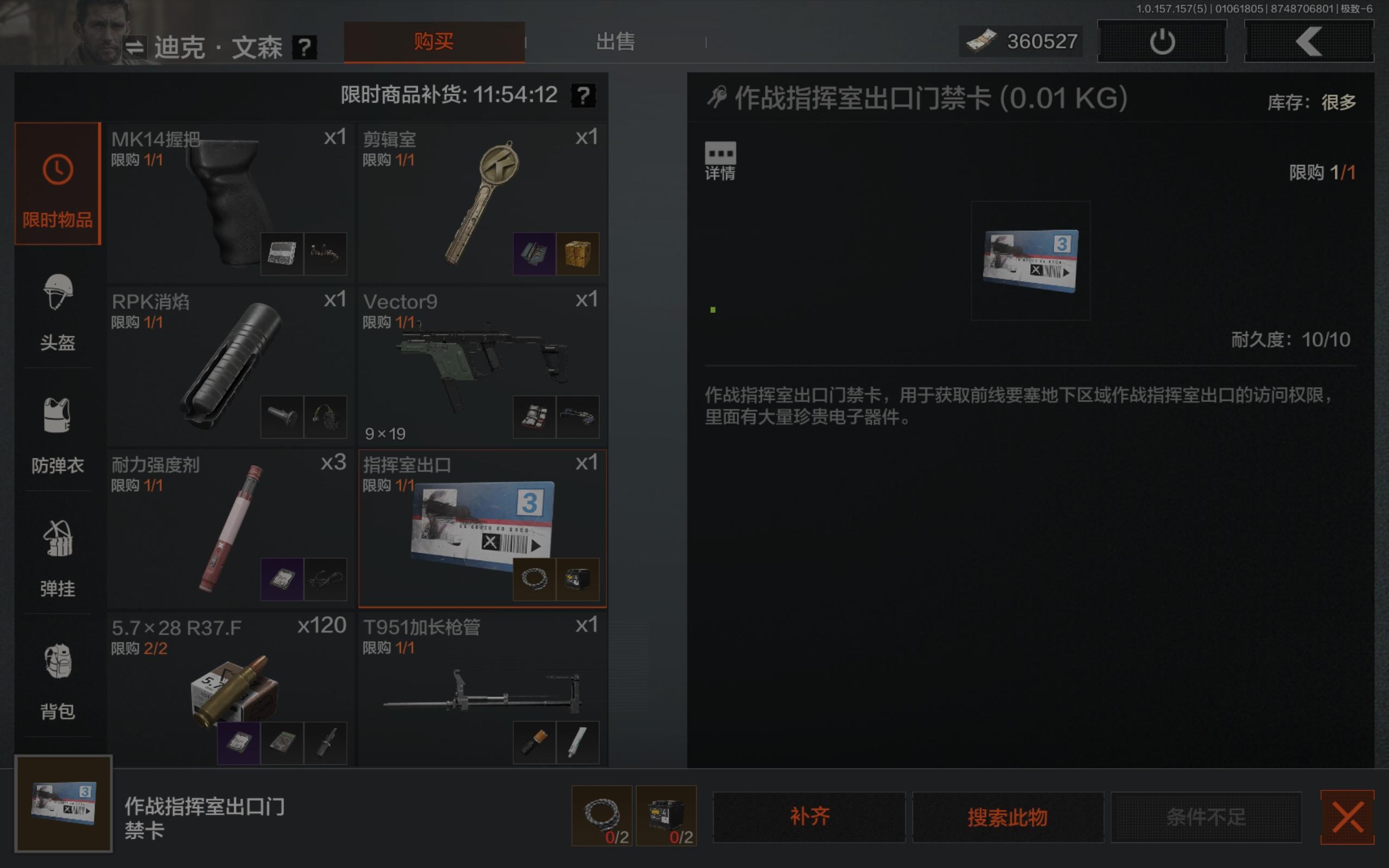Select the 购买 buy tab
Screen dimensions: 1389x868
pyautogui.click(x=434, y=41)
